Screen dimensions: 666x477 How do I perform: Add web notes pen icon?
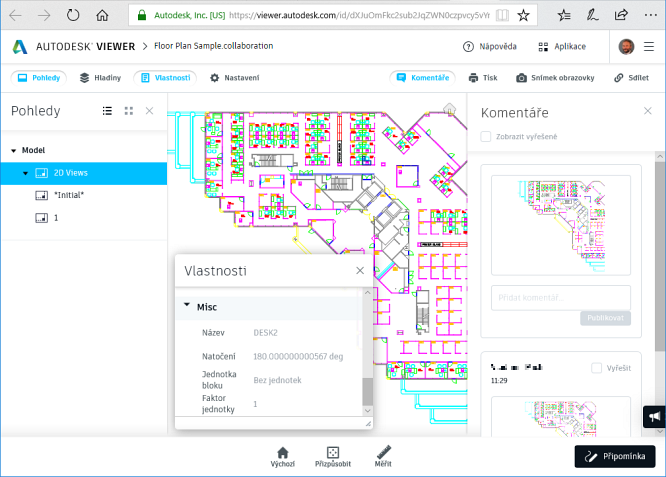coord(592,16)
